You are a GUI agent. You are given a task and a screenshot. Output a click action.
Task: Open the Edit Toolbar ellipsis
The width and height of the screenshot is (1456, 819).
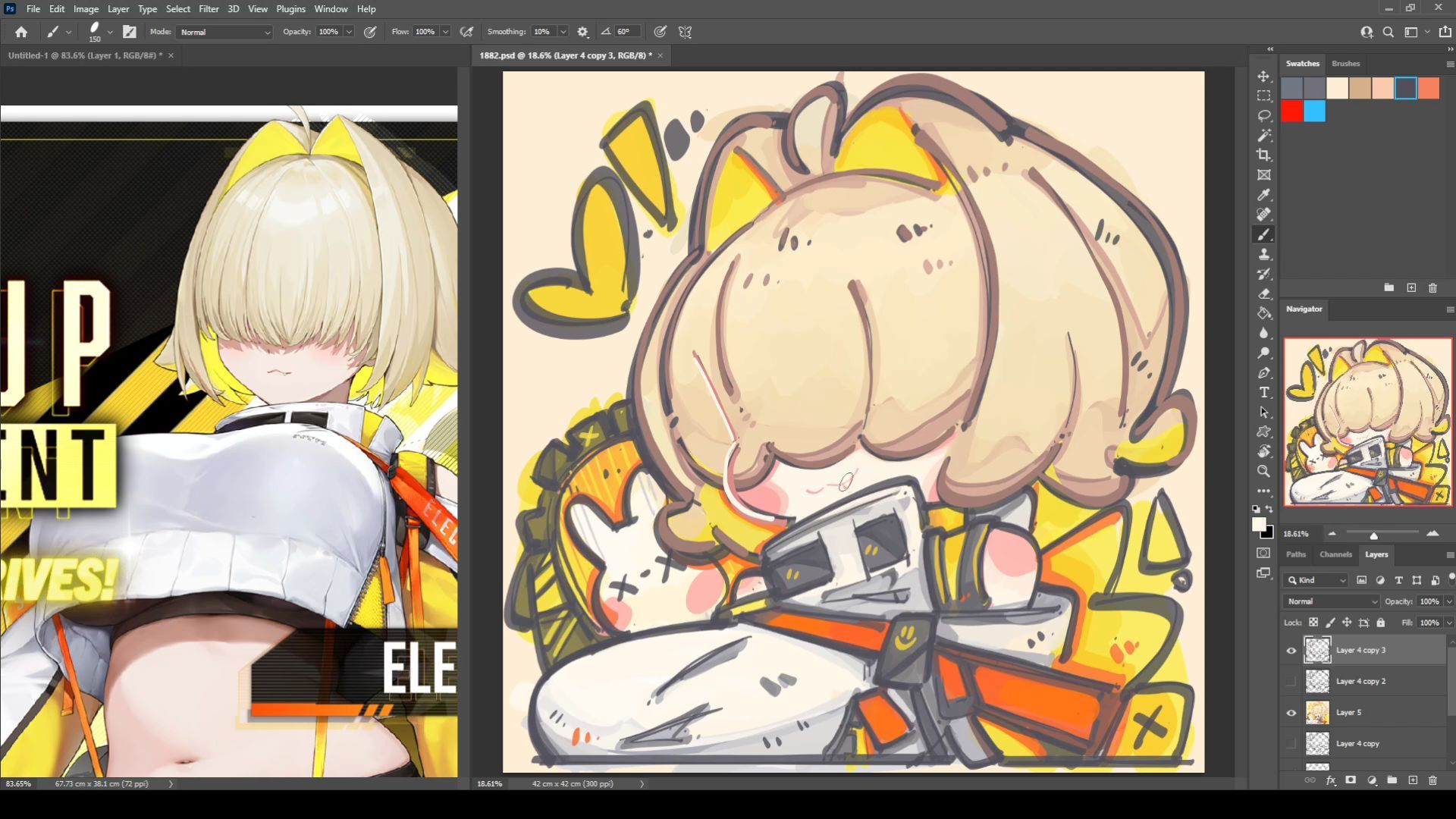pyautogui.click(x=1263, y=491)
